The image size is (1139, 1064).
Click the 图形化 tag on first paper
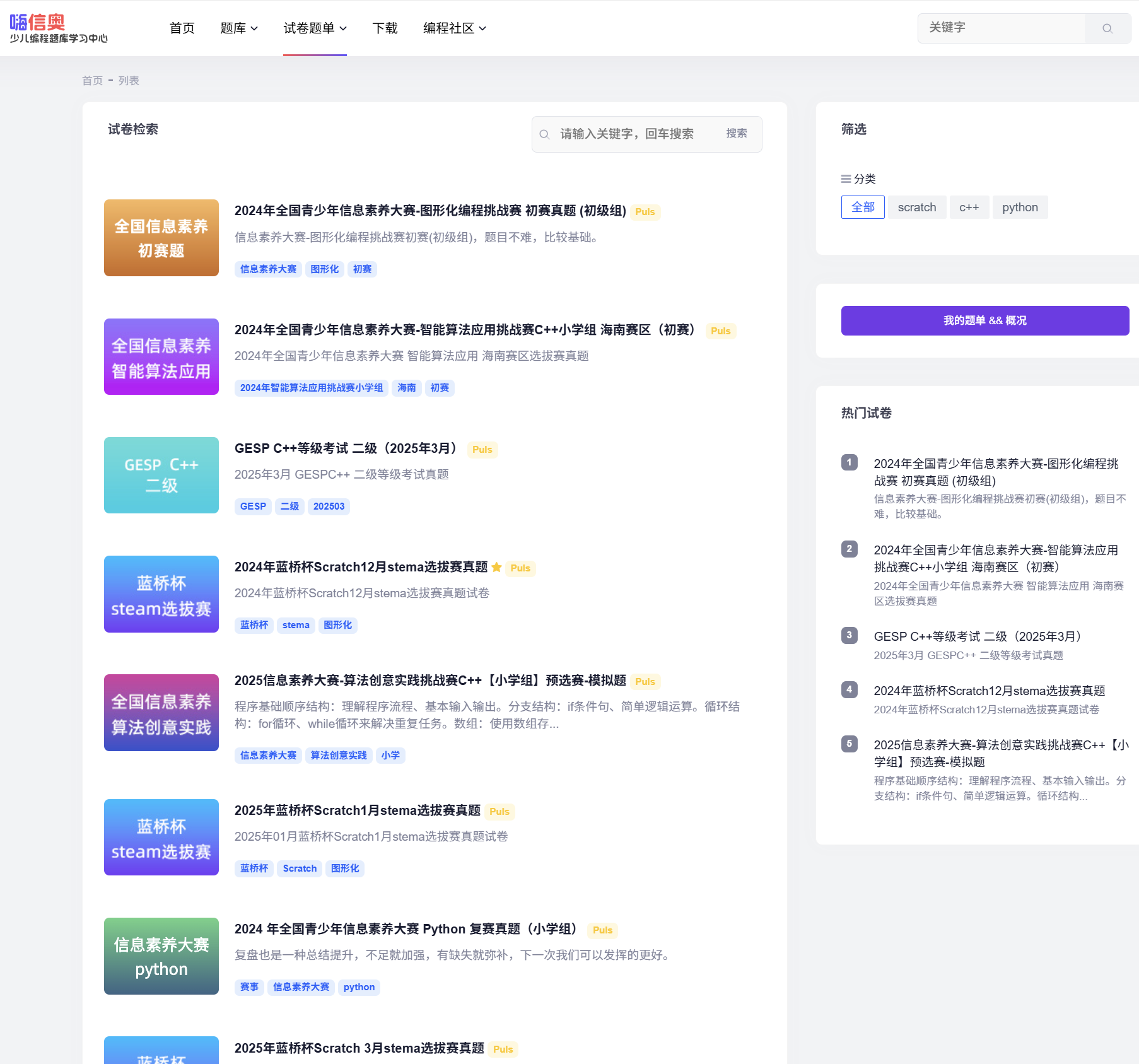click(x=324, y=269)
